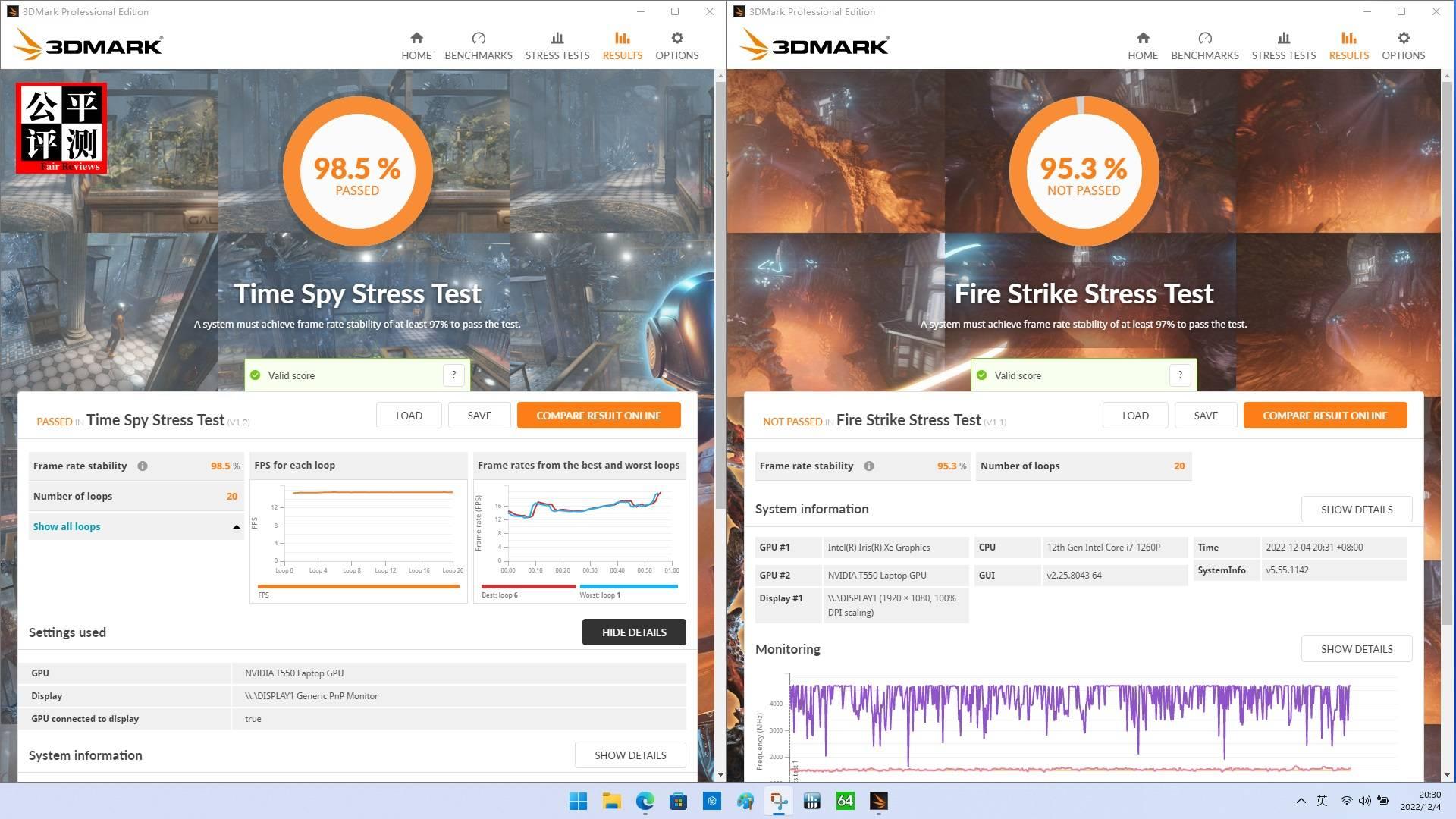Click HIDE DETAILS for Settings used
The image size is (1456, 819).
pyautogui.click(x=634, y=632)
